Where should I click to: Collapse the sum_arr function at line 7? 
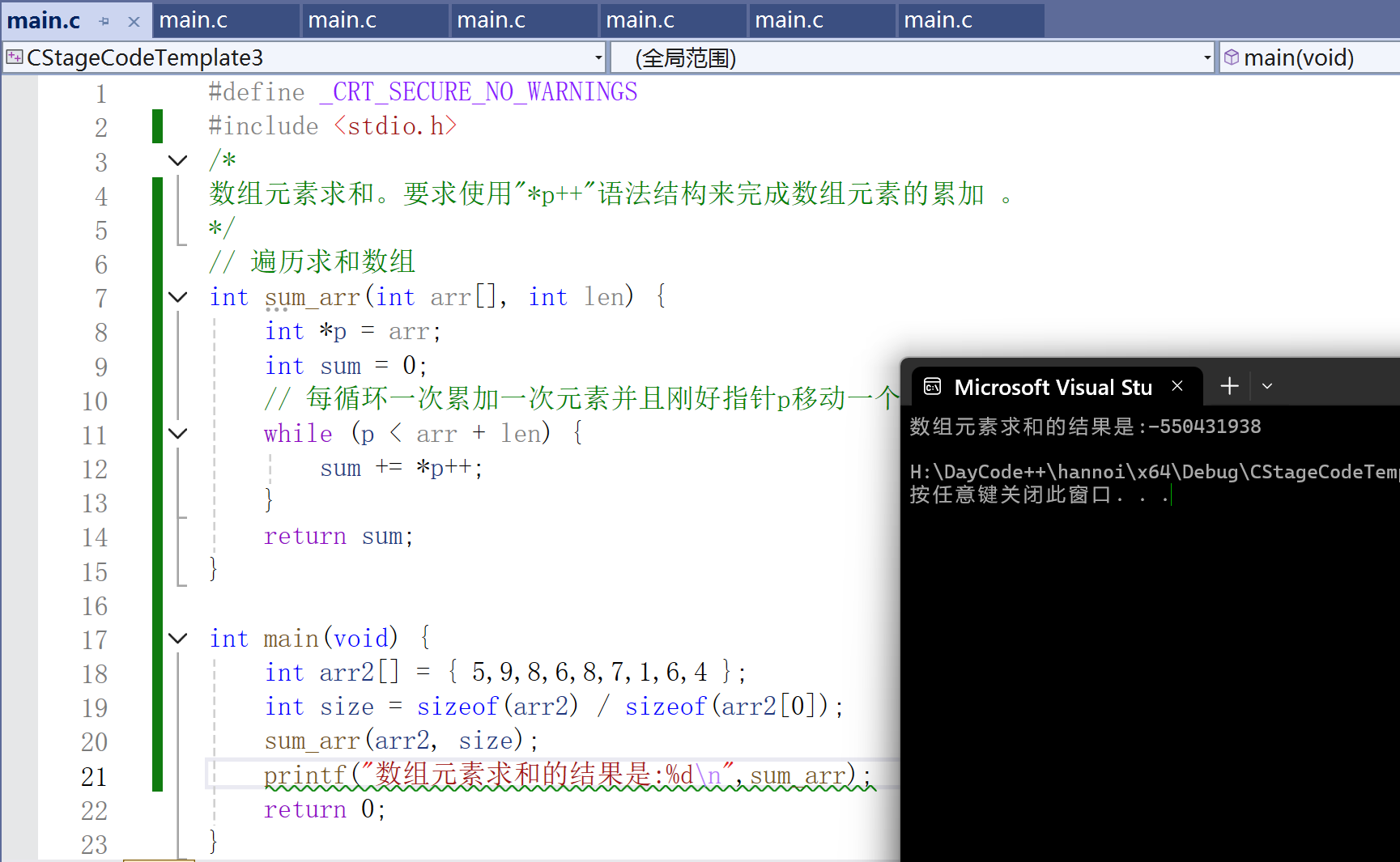pyautogui.click(x=178, y=297)
